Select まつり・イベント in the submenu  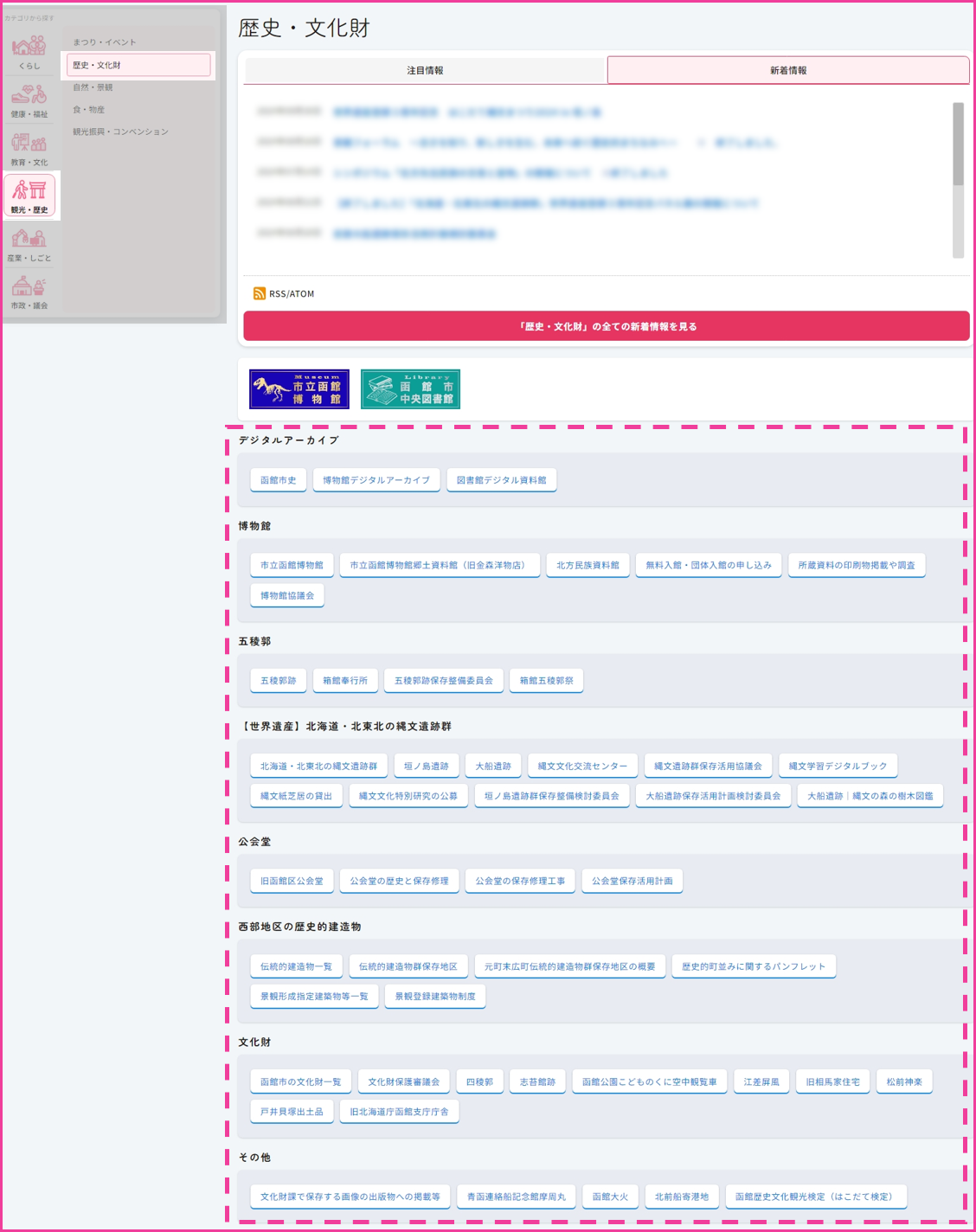[x=105, y=42]
